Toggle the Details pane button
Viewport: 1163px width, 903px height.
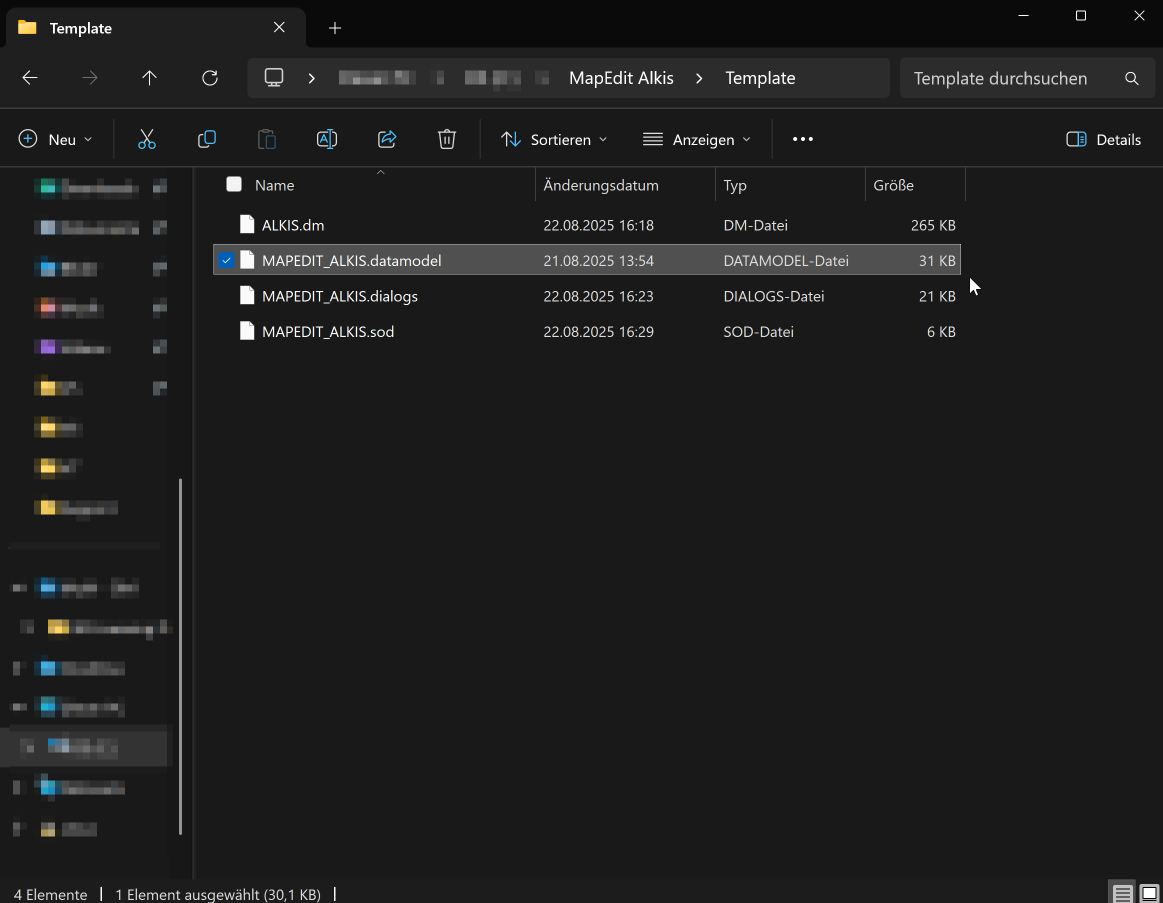(x=1104, y=139)
